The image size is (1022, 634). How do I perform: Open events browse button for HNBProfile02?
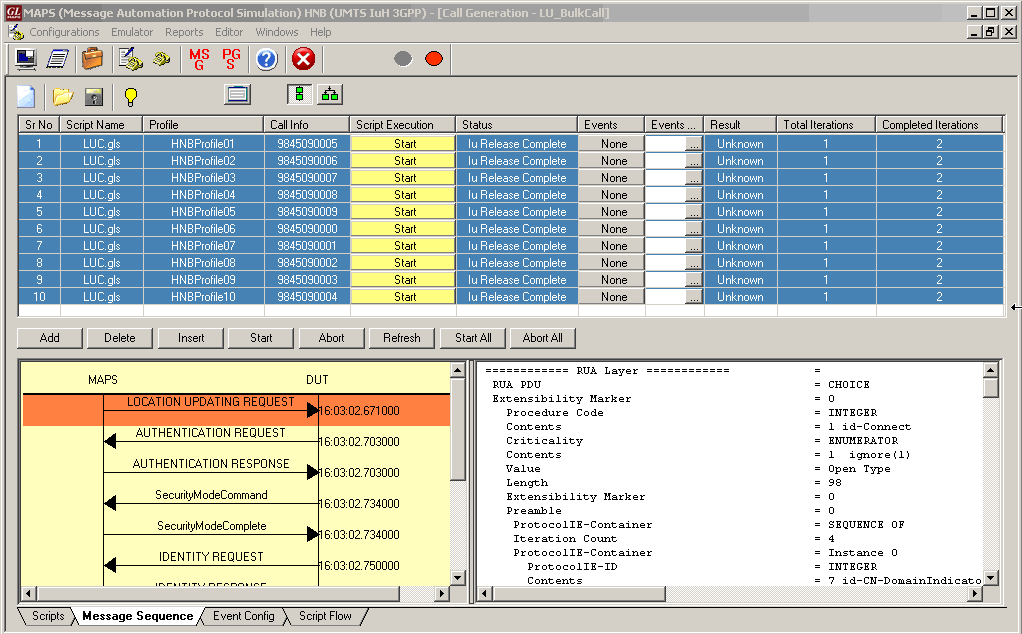[694, 161]
